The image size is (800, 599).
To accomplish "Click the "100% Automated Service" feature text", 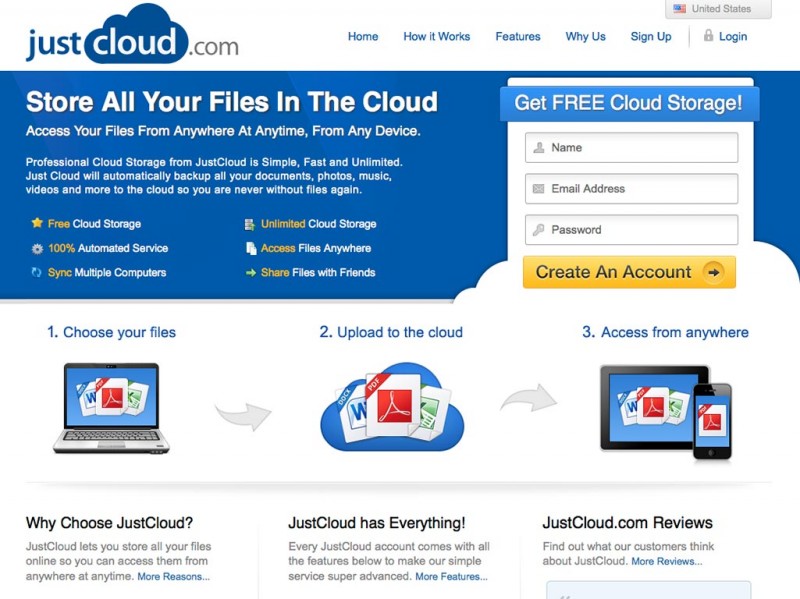I will 108,248.
